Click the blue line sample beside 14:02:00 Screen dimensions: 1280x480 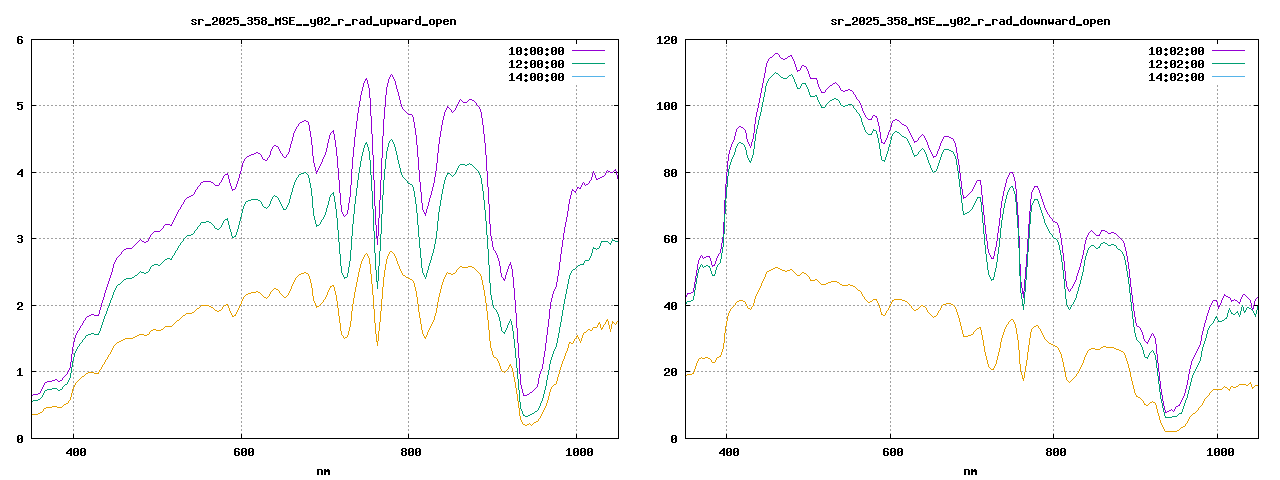[1228, 77]
